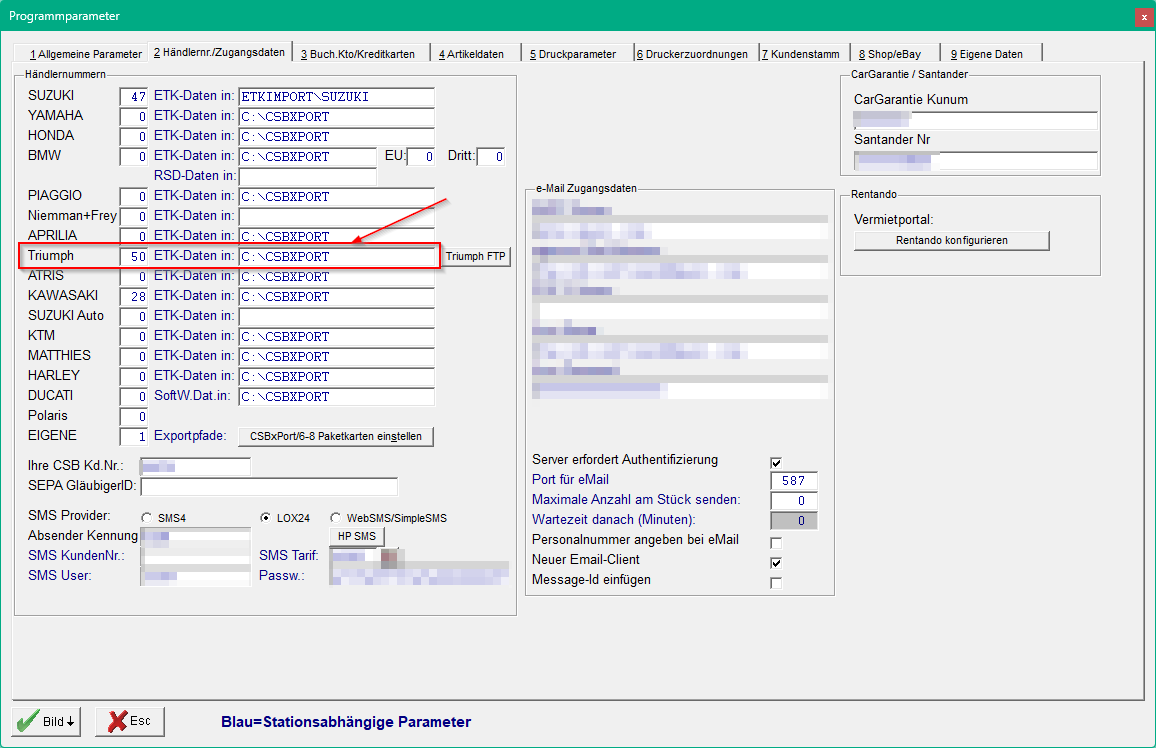This screenshot has width=1156, height=748.
Task: Click SUZUKI ETK-Daten path field
Action: coord(336,97)
